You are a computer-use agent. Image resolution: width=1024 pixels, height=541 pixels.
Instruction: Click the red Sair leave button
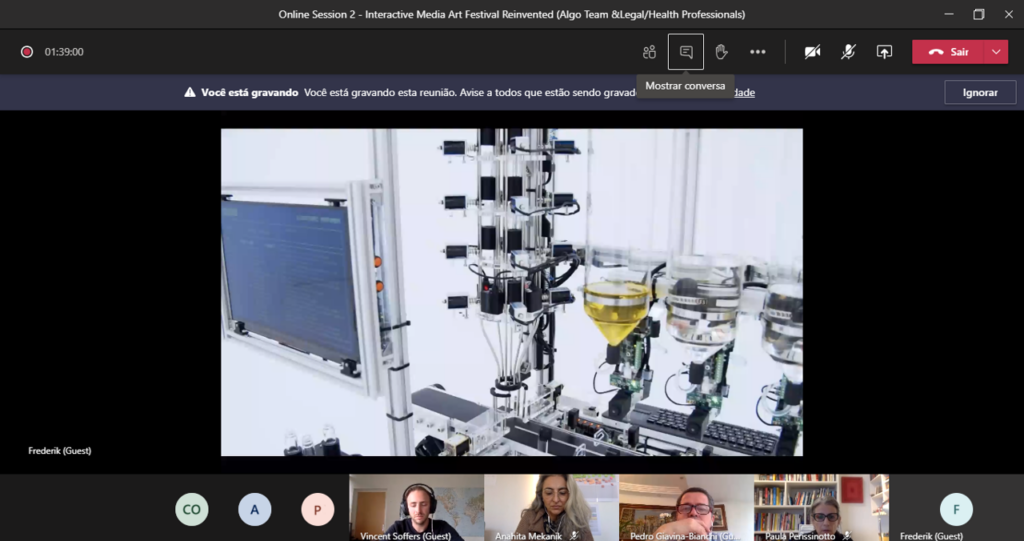tap(948, 52)
